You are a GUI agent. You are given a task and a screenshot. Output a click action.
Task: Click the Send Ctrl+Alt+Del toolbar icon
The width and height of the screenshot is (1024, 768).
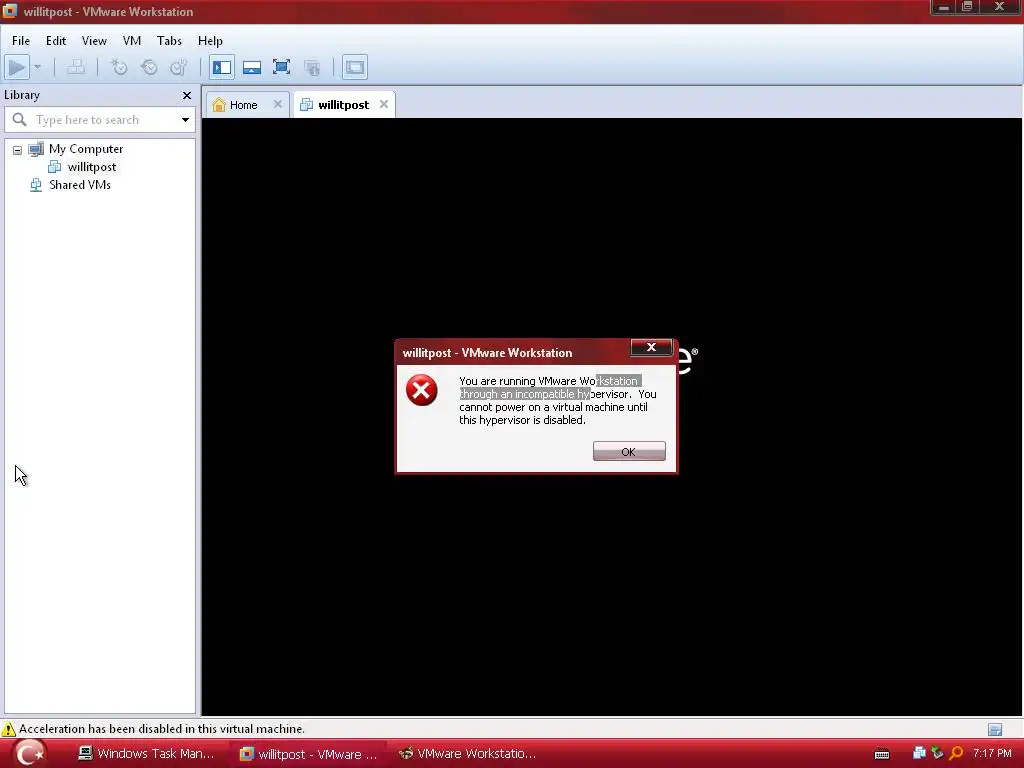coord(76,67)
